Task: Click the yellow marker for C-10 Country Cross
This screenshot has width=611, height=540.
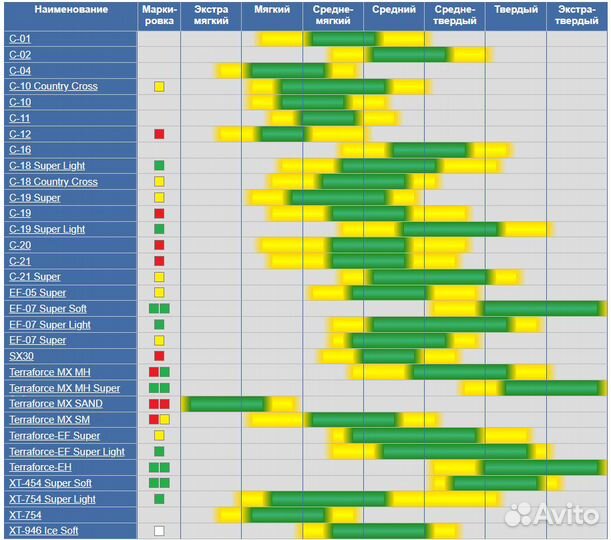Action: [159, 87]
